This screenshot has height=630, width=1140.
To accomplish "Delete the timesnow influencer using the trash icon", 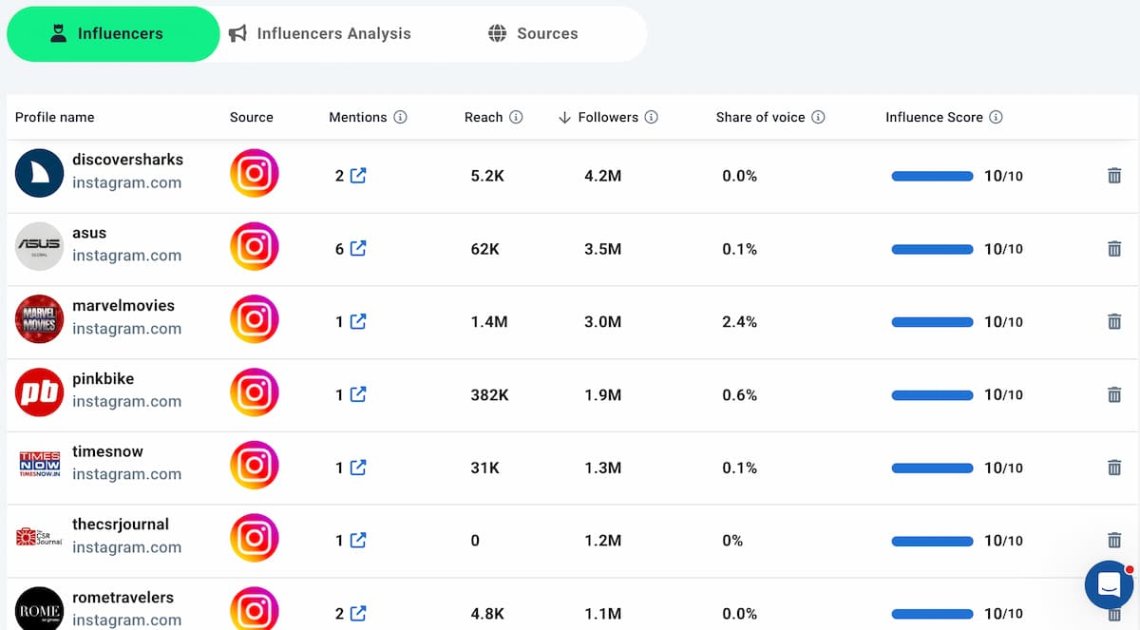I will pos(1113,467).
